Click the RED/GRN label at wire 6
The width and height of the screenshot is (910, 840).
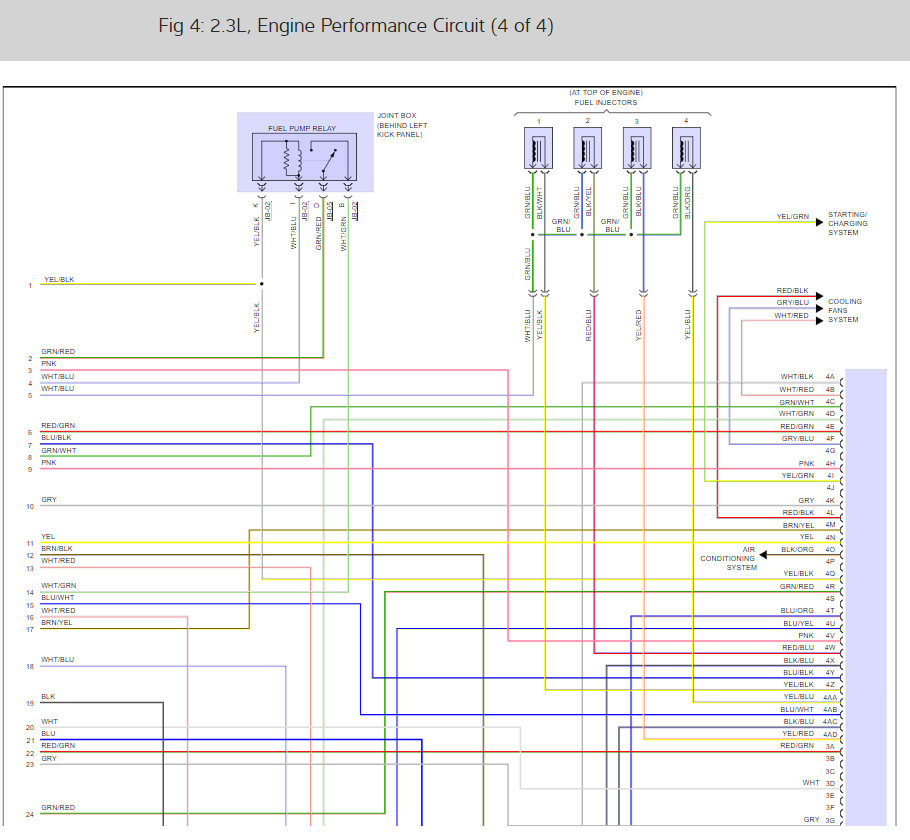(x=58, y=426)
